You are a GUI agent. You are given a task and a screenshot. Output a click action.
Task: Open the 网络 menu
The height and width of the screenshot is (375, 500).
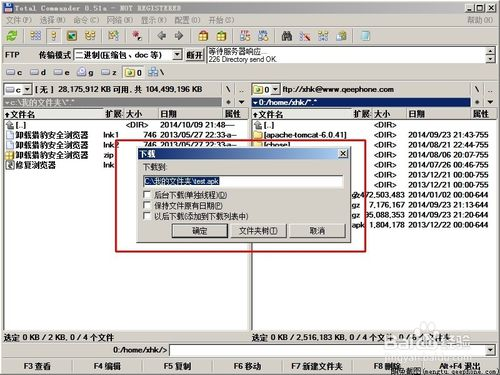pyautogui.click(x=120, y=20)
